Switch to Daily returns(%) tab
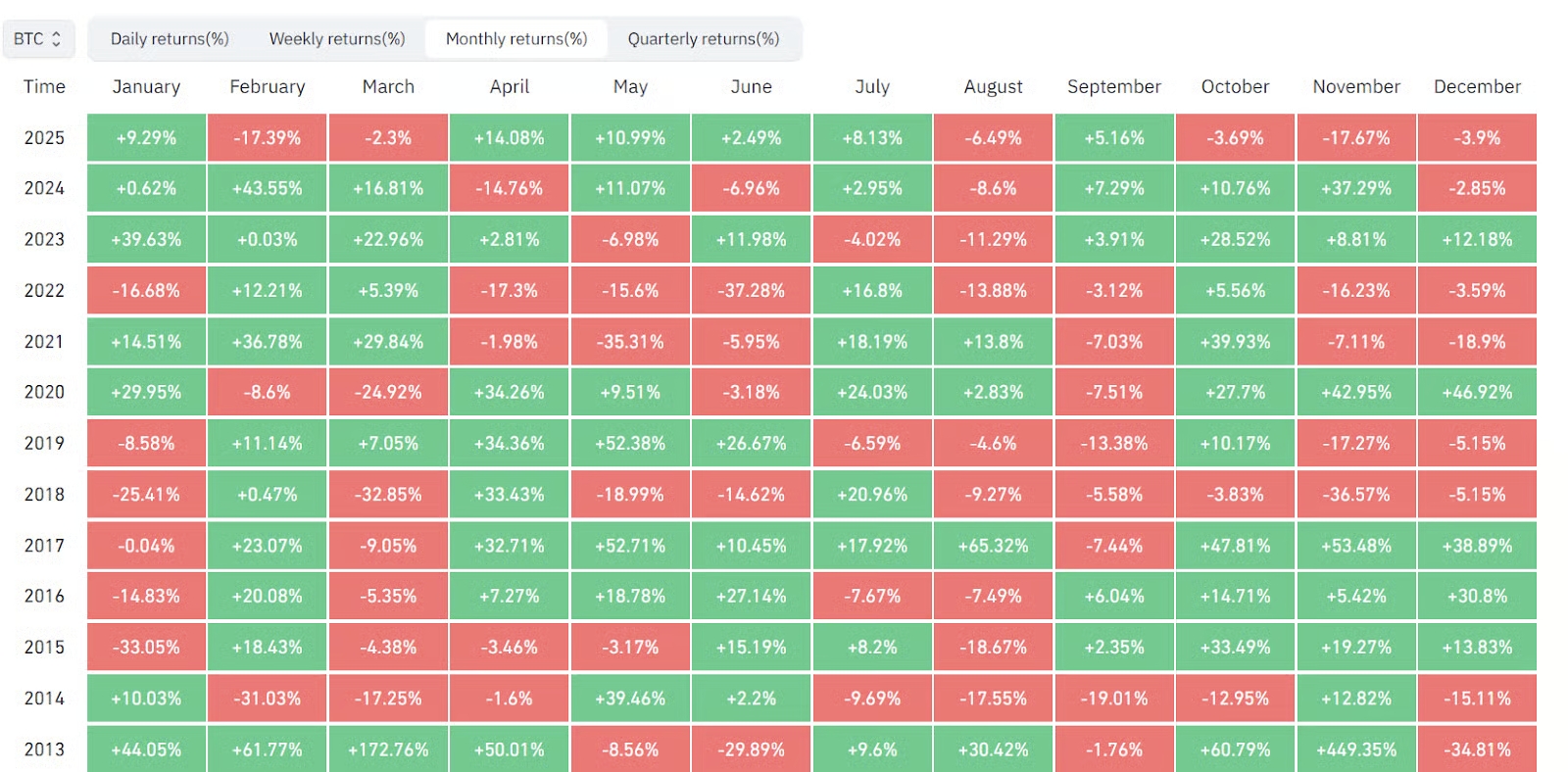Screen dimensions: 1568x772 170,39
